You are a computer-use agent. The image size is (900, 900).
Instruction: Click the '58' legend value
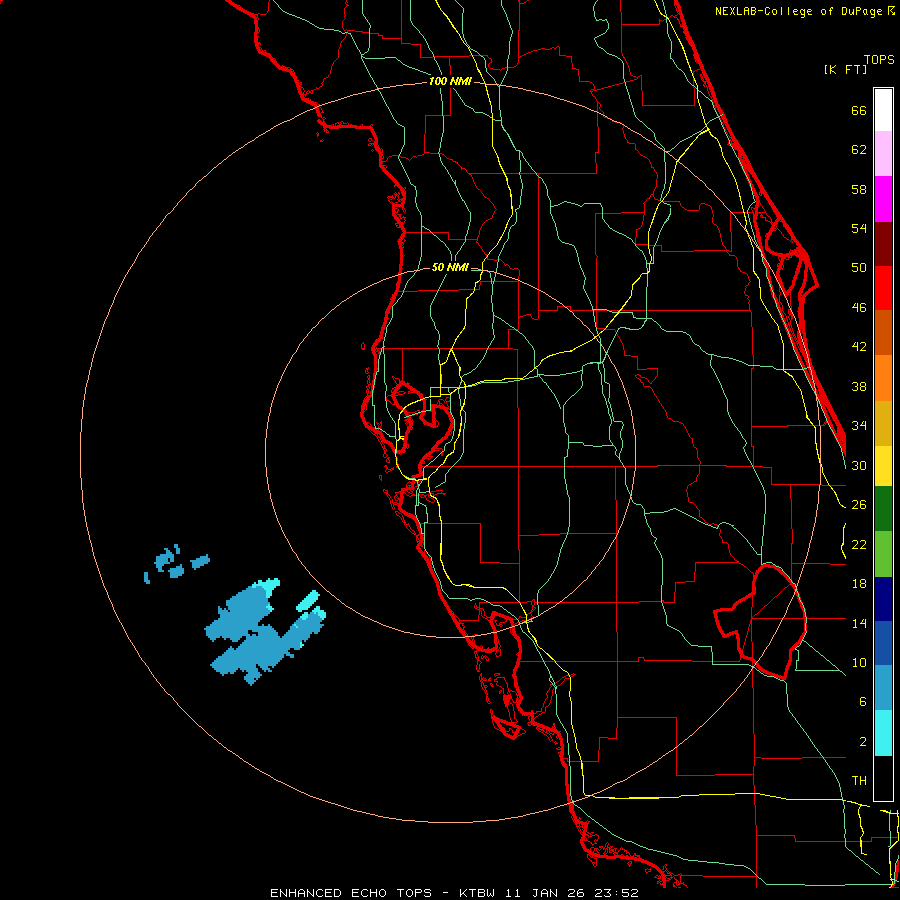coord(859,189)
